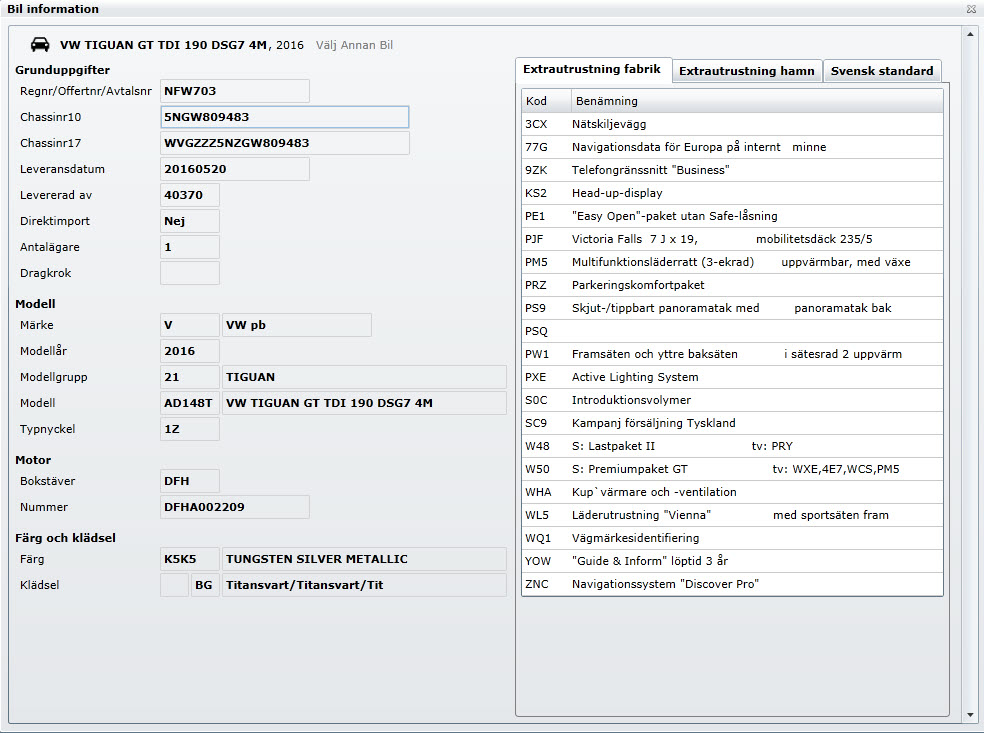Screen dimensions: 984x733
Task: Click the PXE Active Lighting System row
Action: [732, 377]
